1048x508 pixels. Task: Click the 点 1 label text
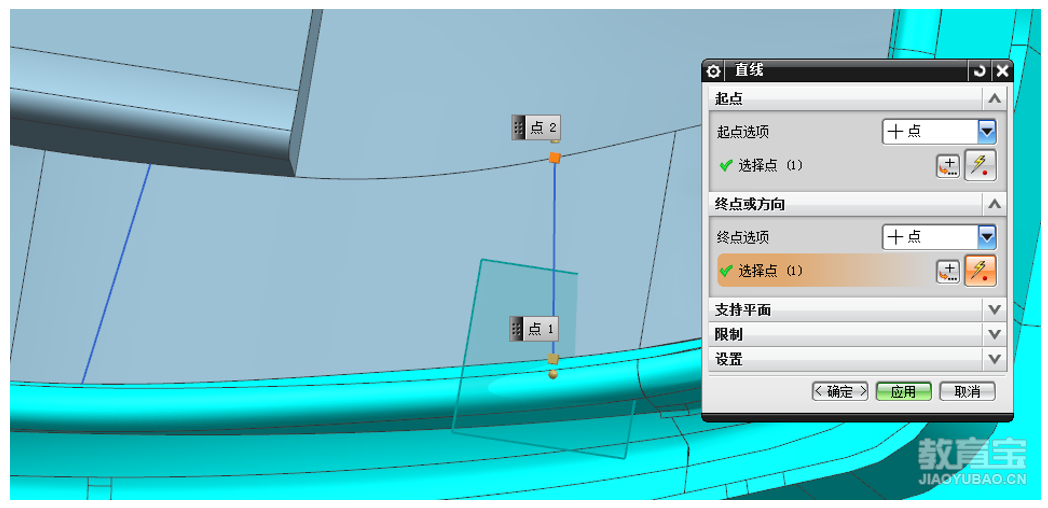pos(541,329)
